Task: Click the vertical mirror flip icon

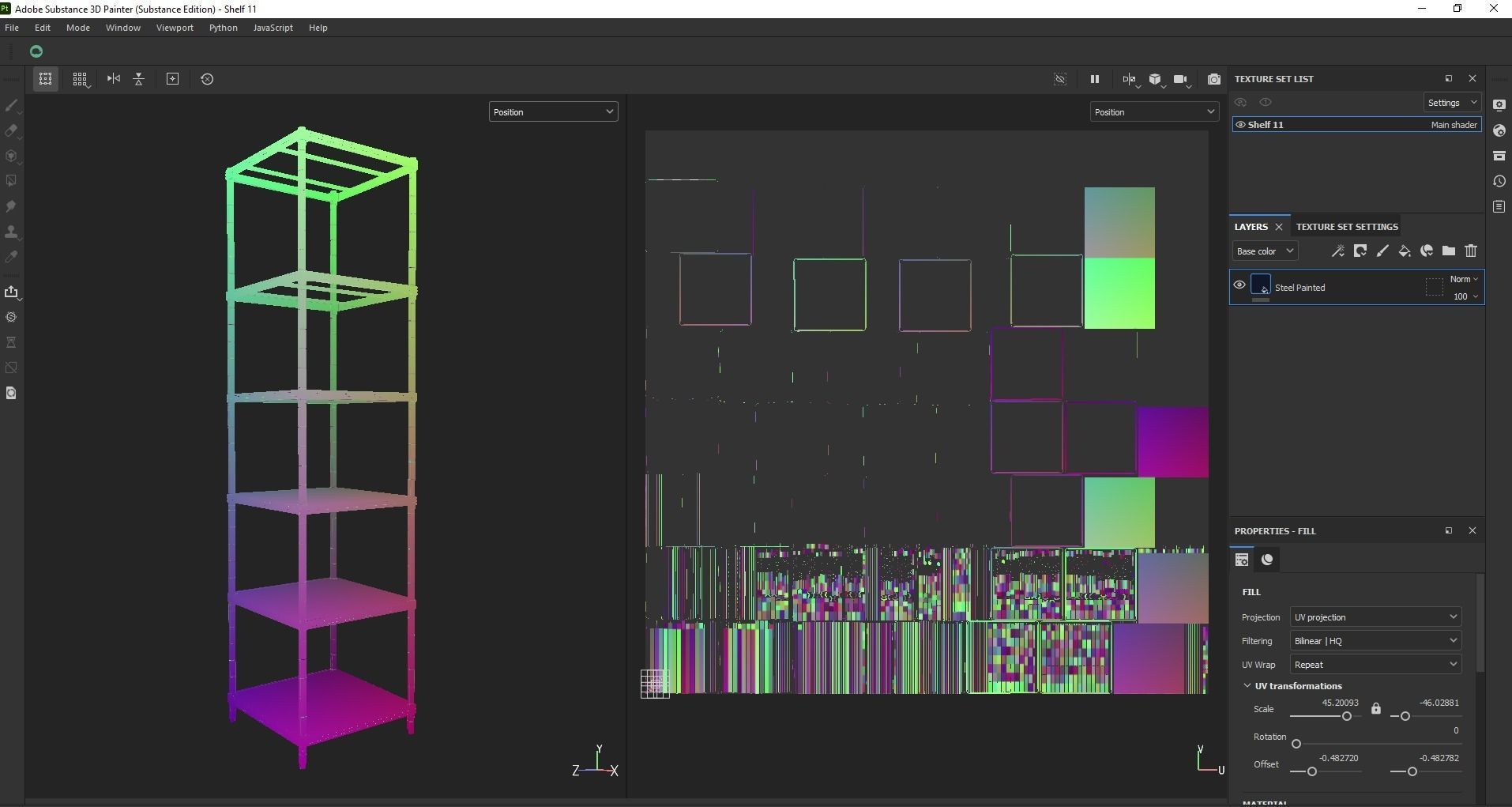Action: [x=139, y=79]
